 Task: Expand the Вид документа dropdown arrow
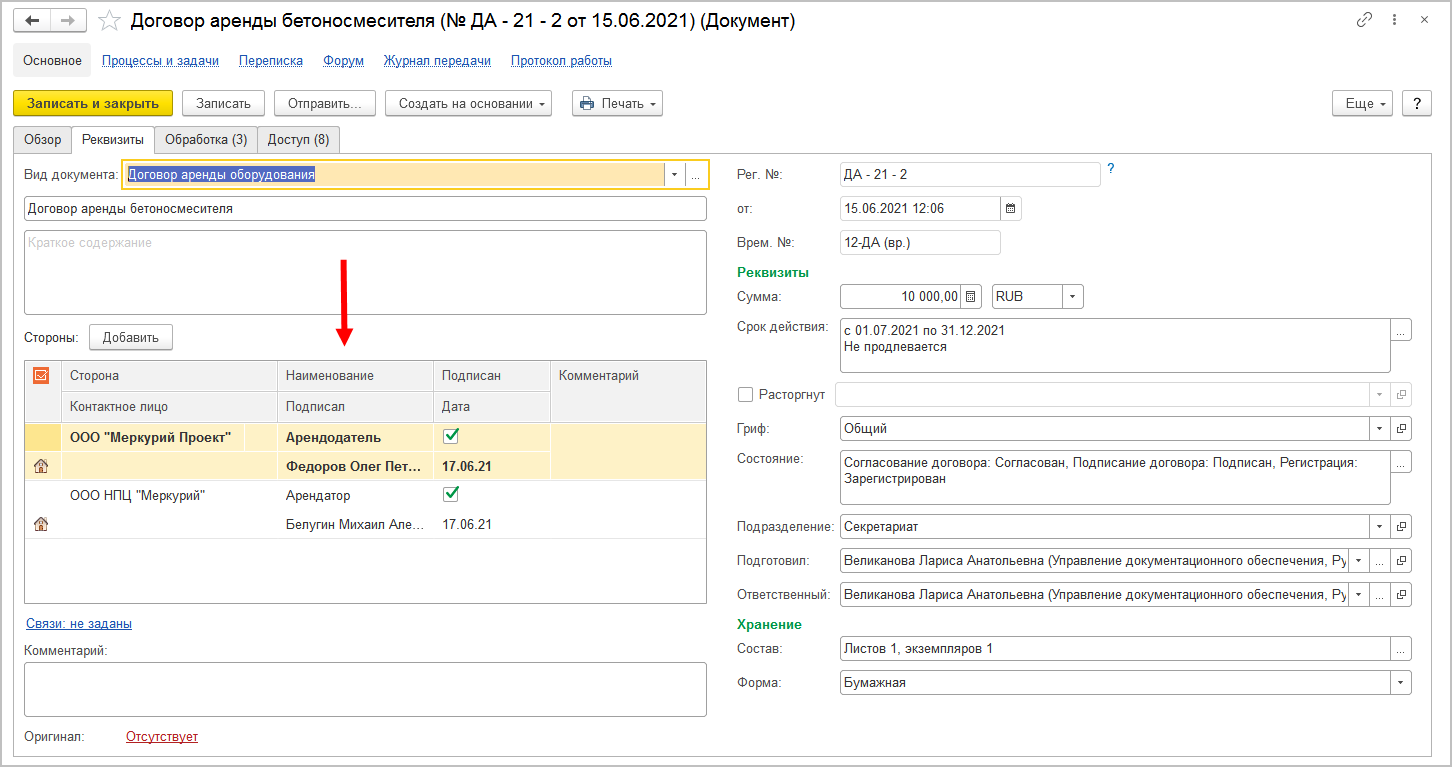674,175
